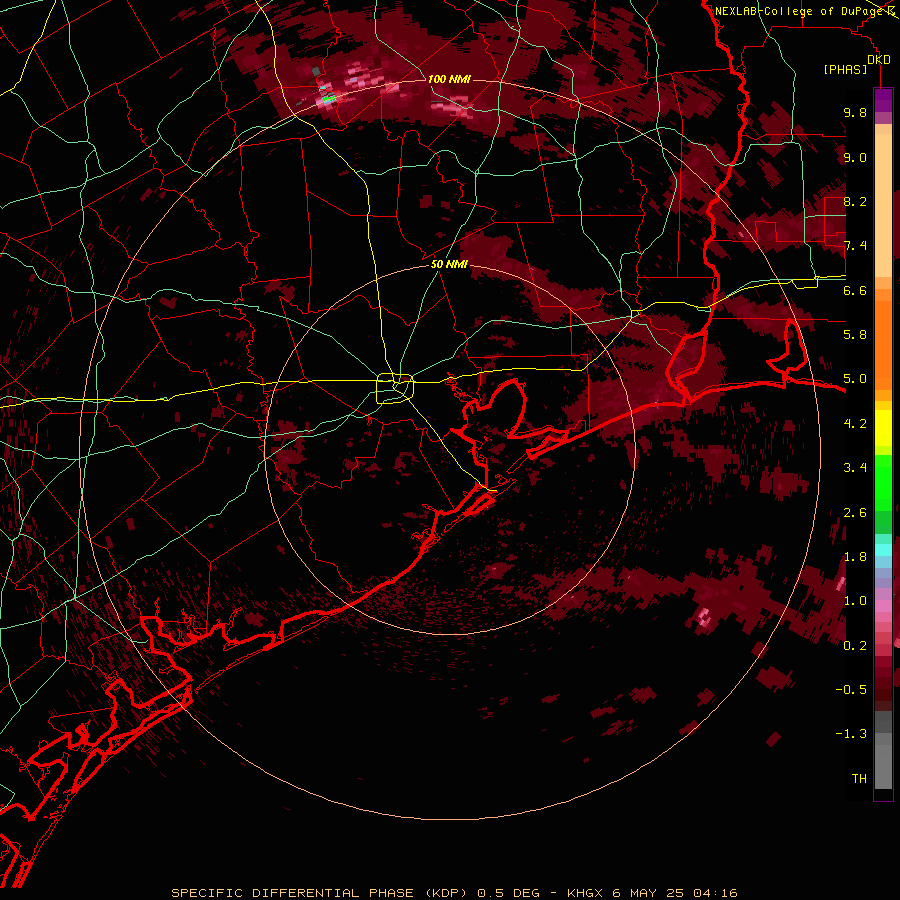Click the 5.0 value on color scale
900x900 pixels.
(x=855, y=379)
